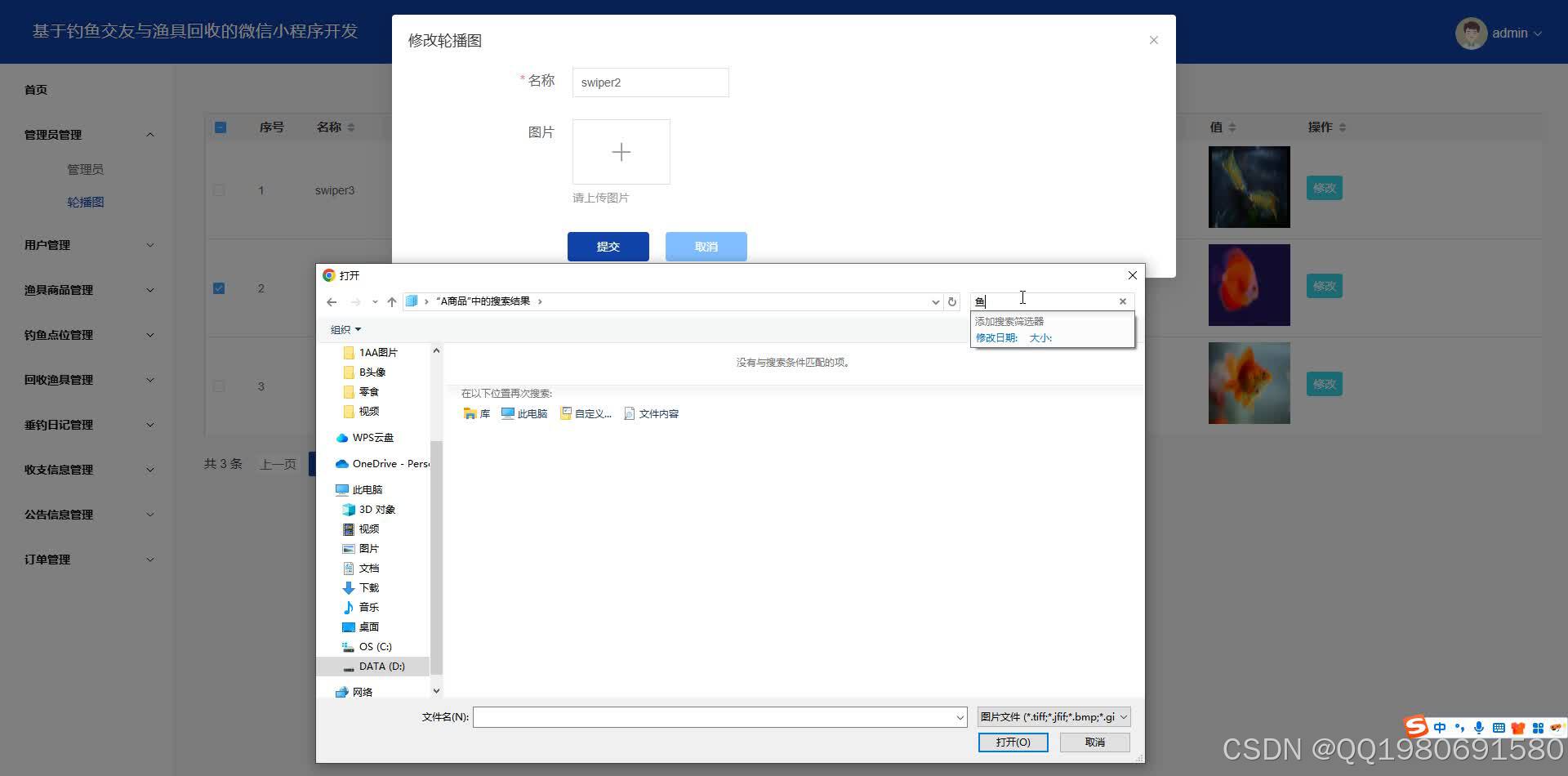Screen dimensions: 1568x776
Task: Open OneDrive in the navigation pane
Action: point(384,463)
